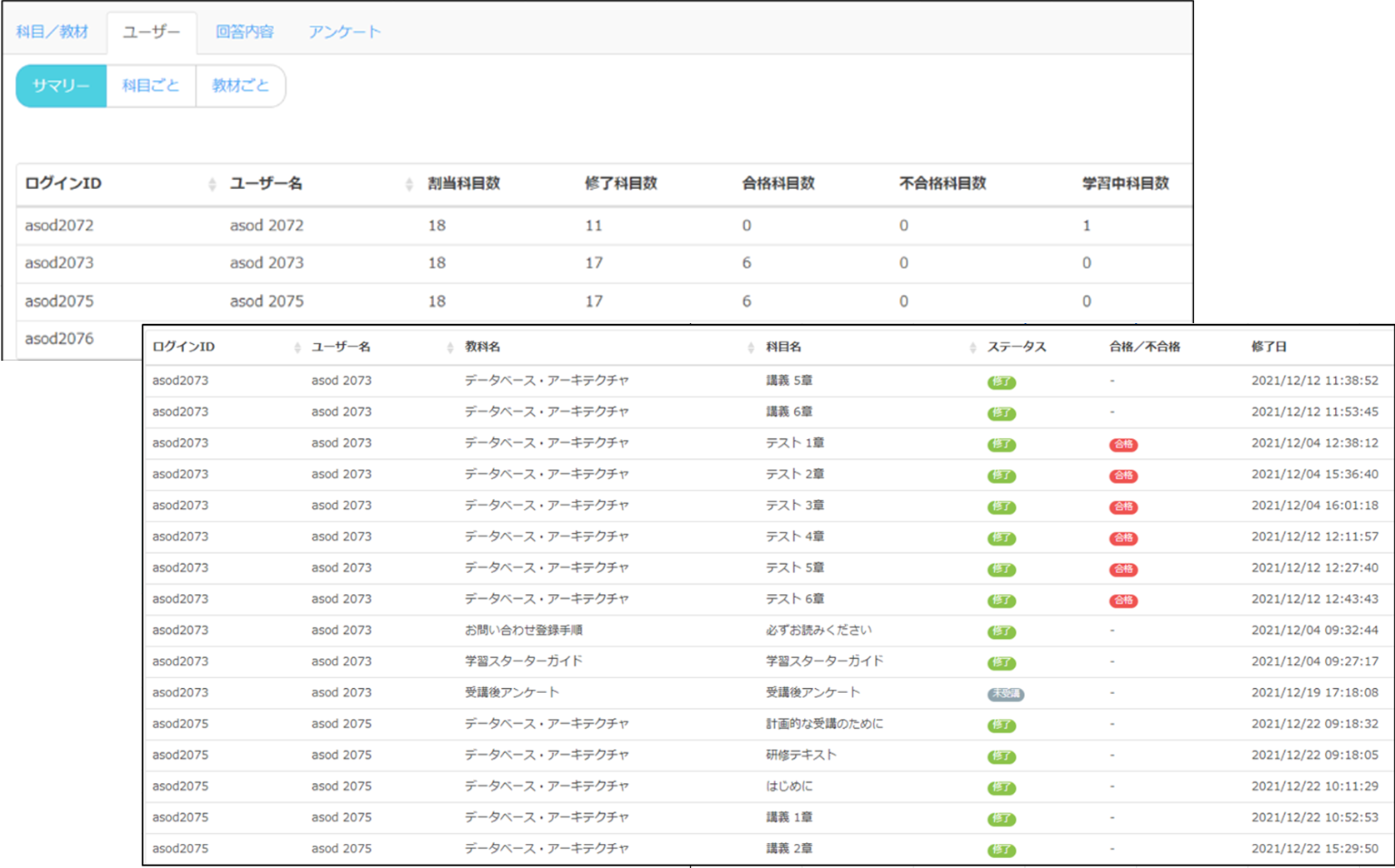Click sort arrows beside detail table ログインID

[x=297, y=347]
